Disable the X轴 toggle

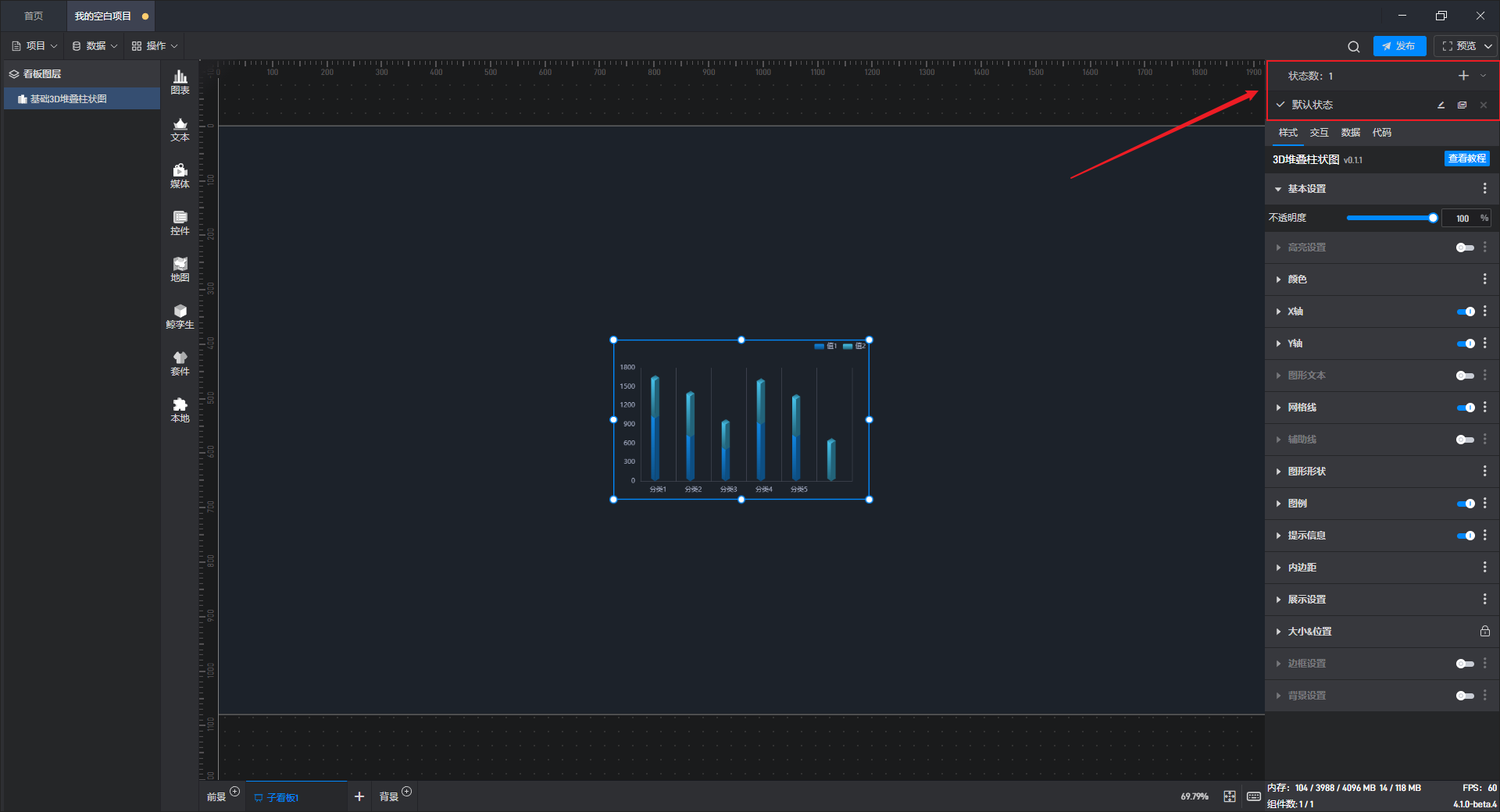coord(1466,312)
